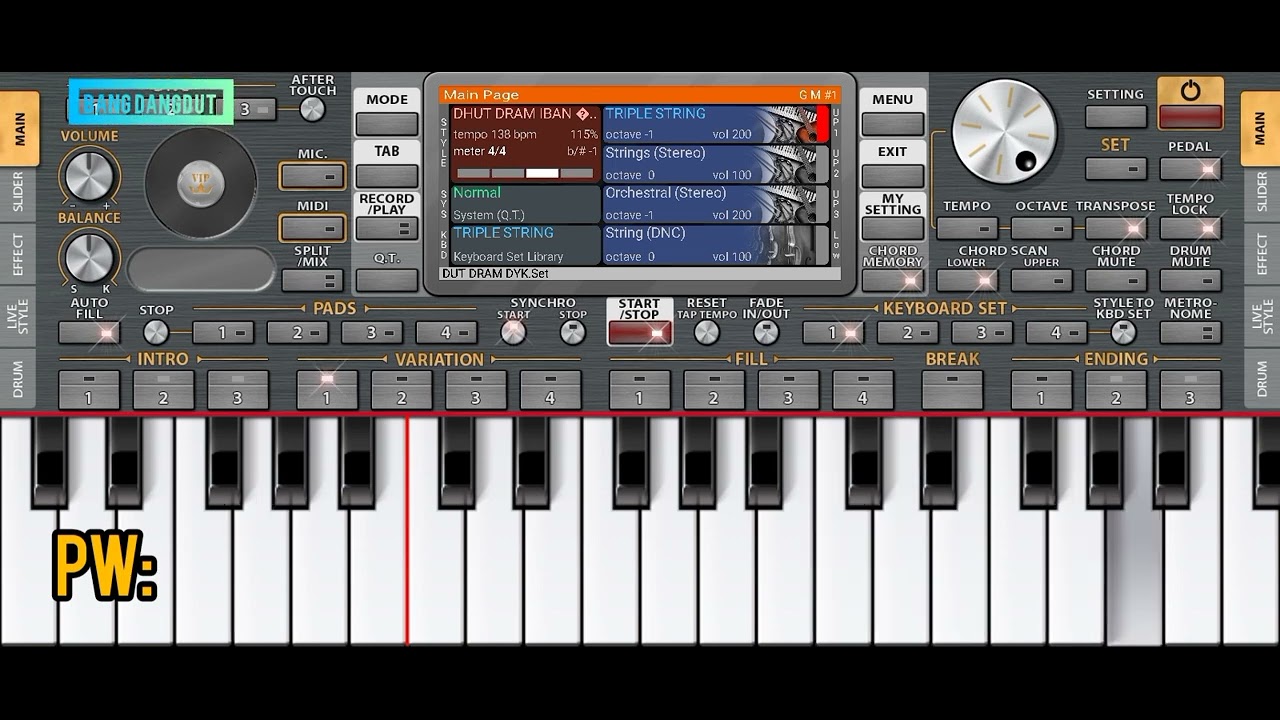Open My Setting
1280x720 pixels.
coord(893,228)
